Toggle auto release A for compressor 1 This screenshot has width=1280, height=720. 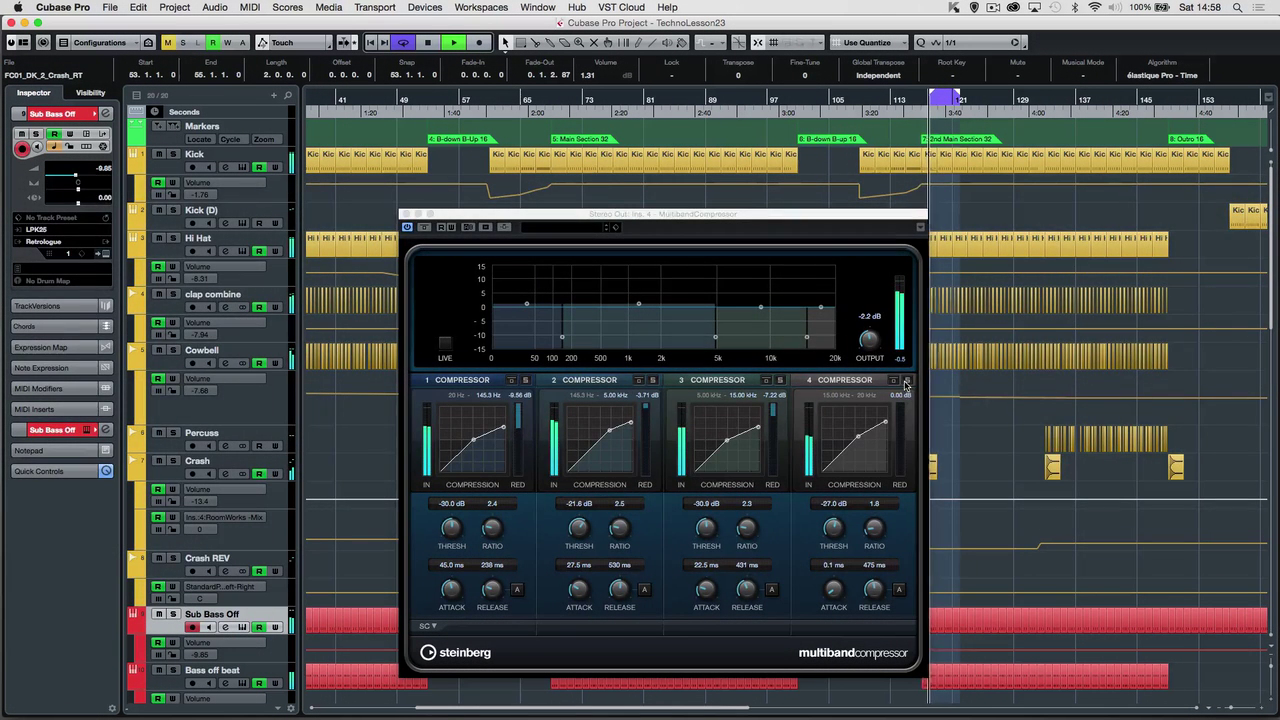(x=517, y=590)
